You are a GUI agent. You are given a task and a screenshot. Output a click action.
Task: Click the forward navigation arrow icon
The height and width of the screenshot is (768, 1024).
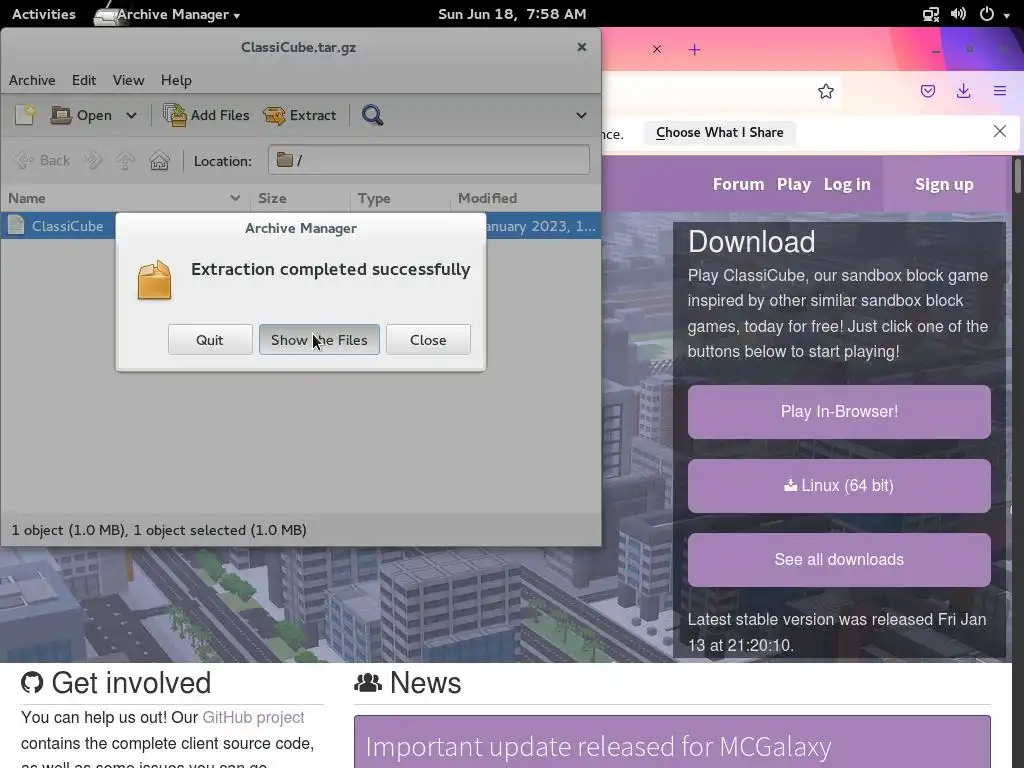93,161
